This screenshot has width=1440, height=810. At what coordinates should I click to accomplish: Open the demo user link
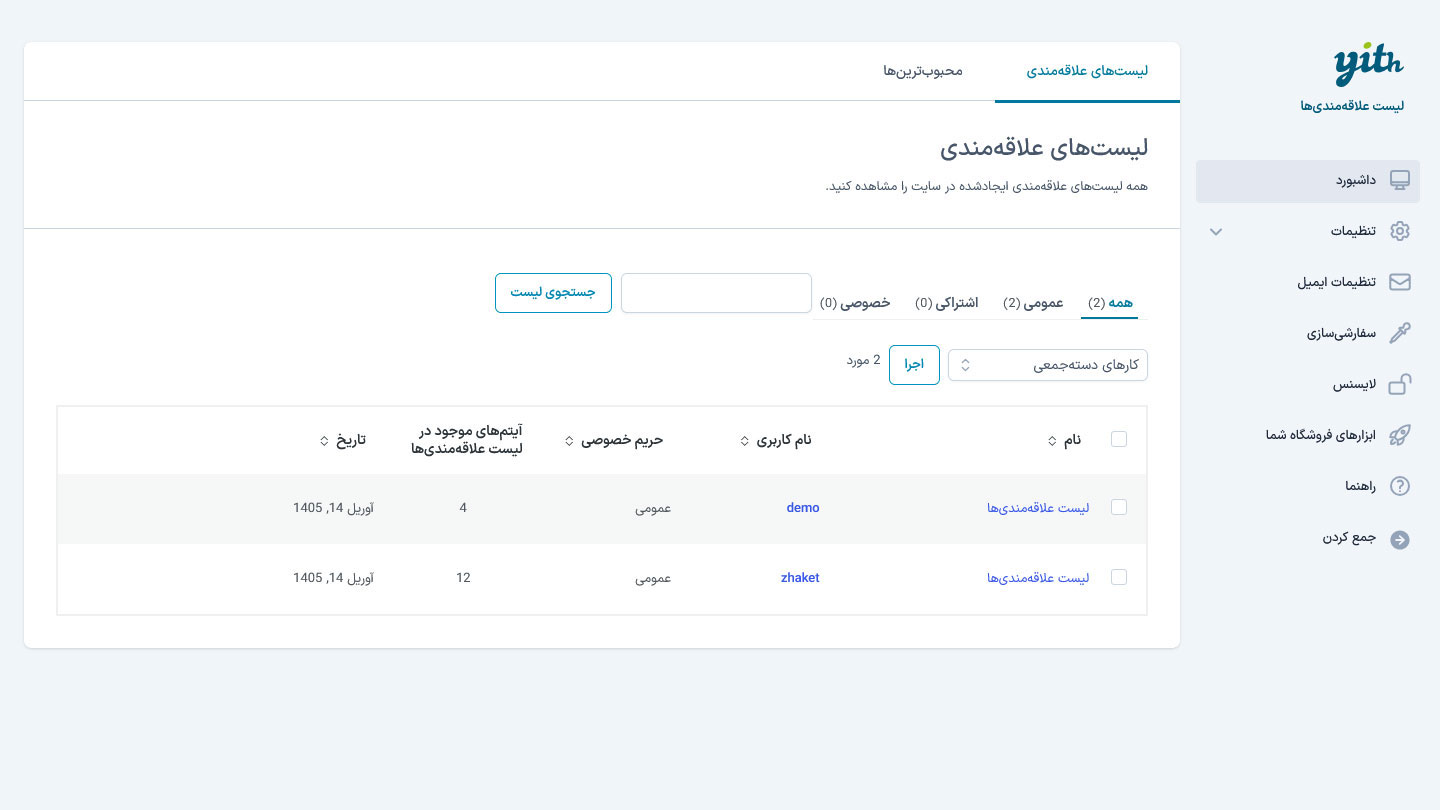(803, 508)
